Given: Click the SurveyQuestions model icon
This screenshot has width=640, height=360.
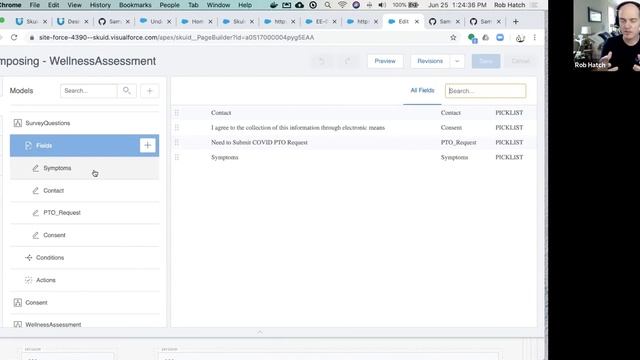Looking at the screenshot, I should click(18, 123).
